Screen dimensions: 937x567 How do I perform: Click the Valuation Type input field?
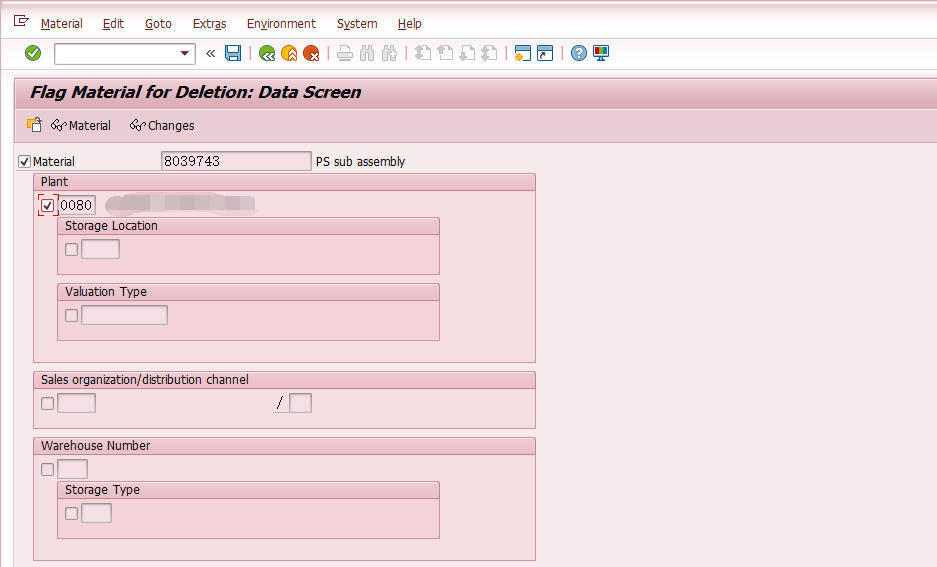click(x=124, y=315)
